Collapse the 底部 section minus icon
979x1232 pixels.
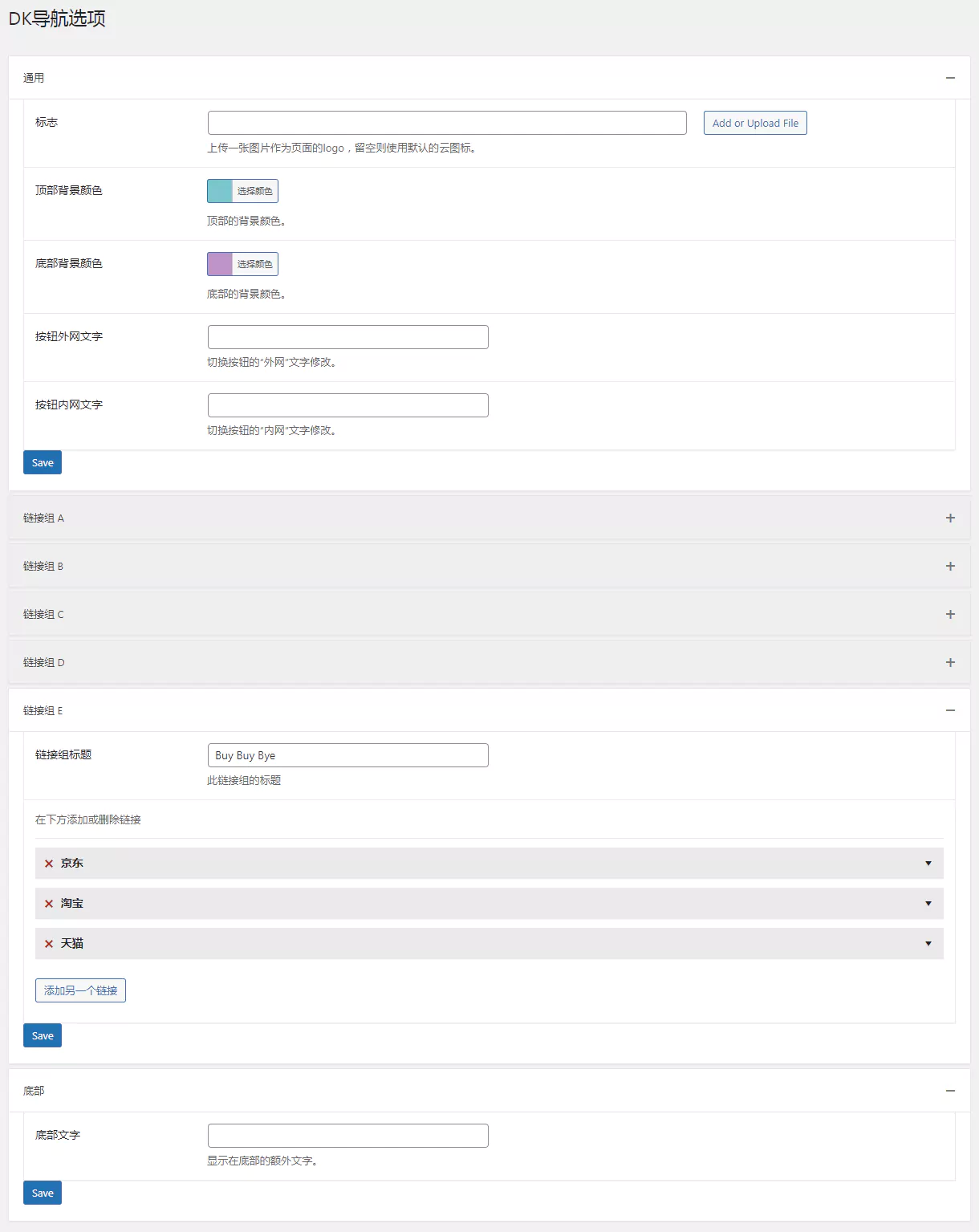(950, 1091)
